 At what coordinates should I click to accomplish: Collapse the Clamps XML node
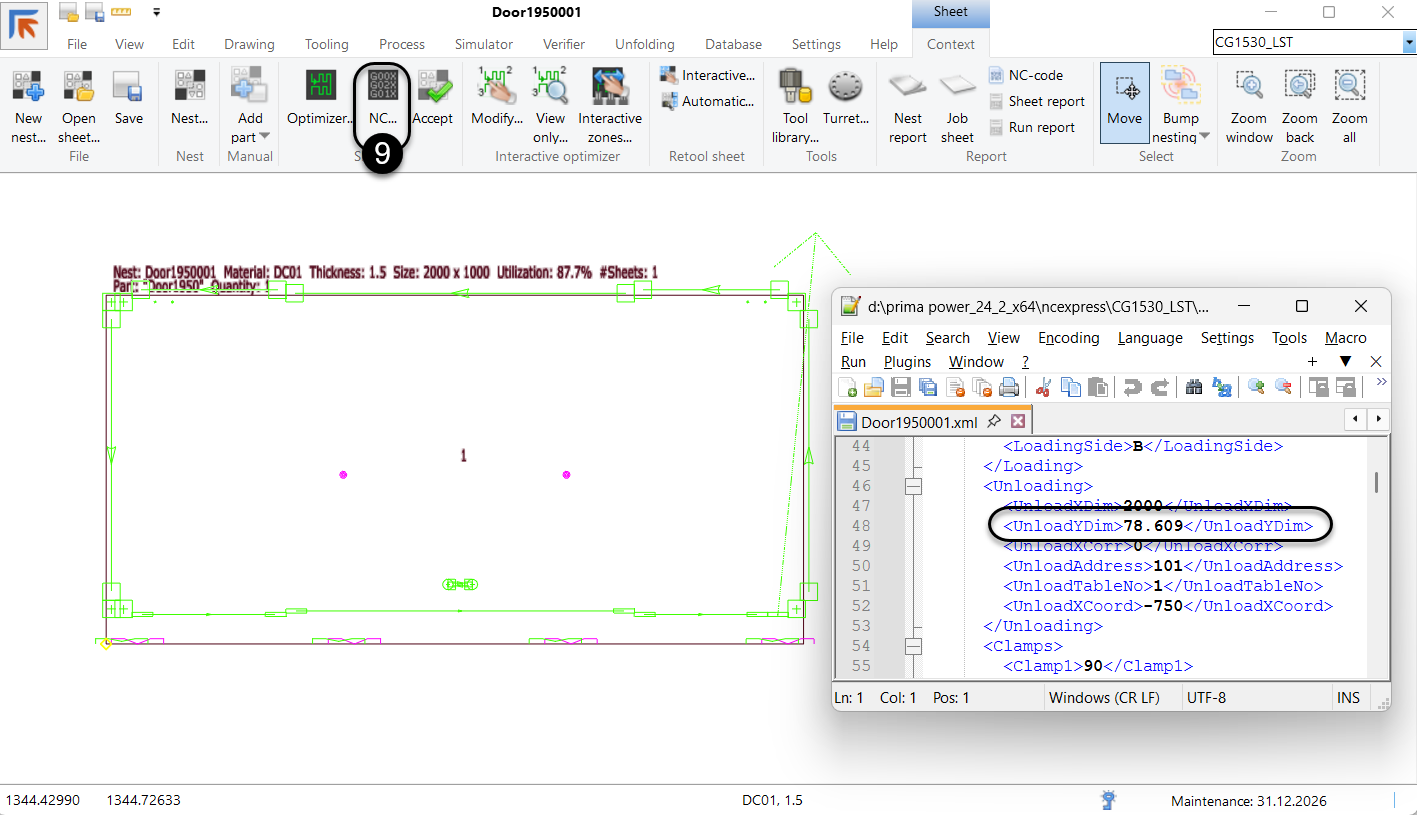pos(913,646)
